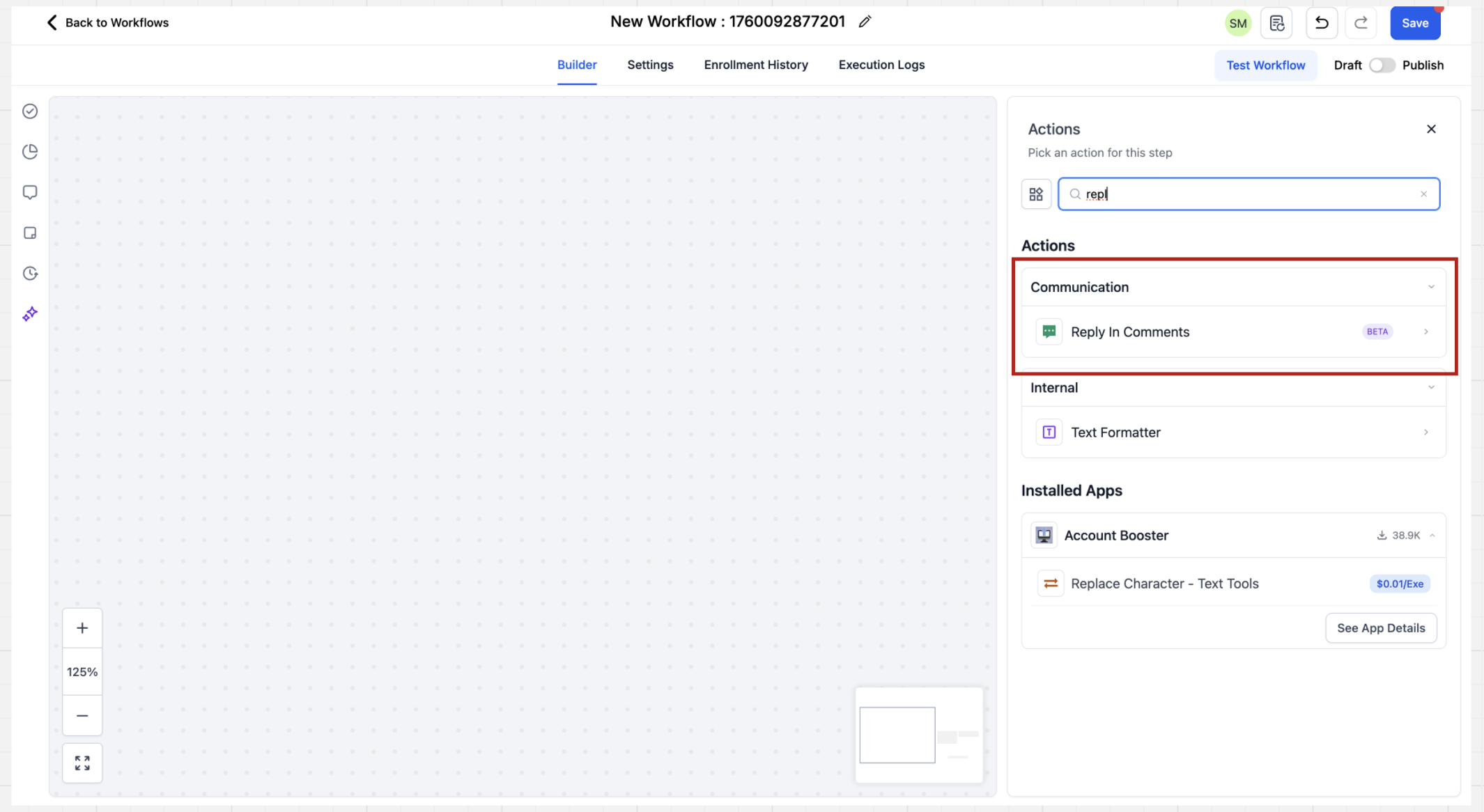Click the action search input field
The image size is (1484, 812).
pyautogui.click(x=1247, y=194)
